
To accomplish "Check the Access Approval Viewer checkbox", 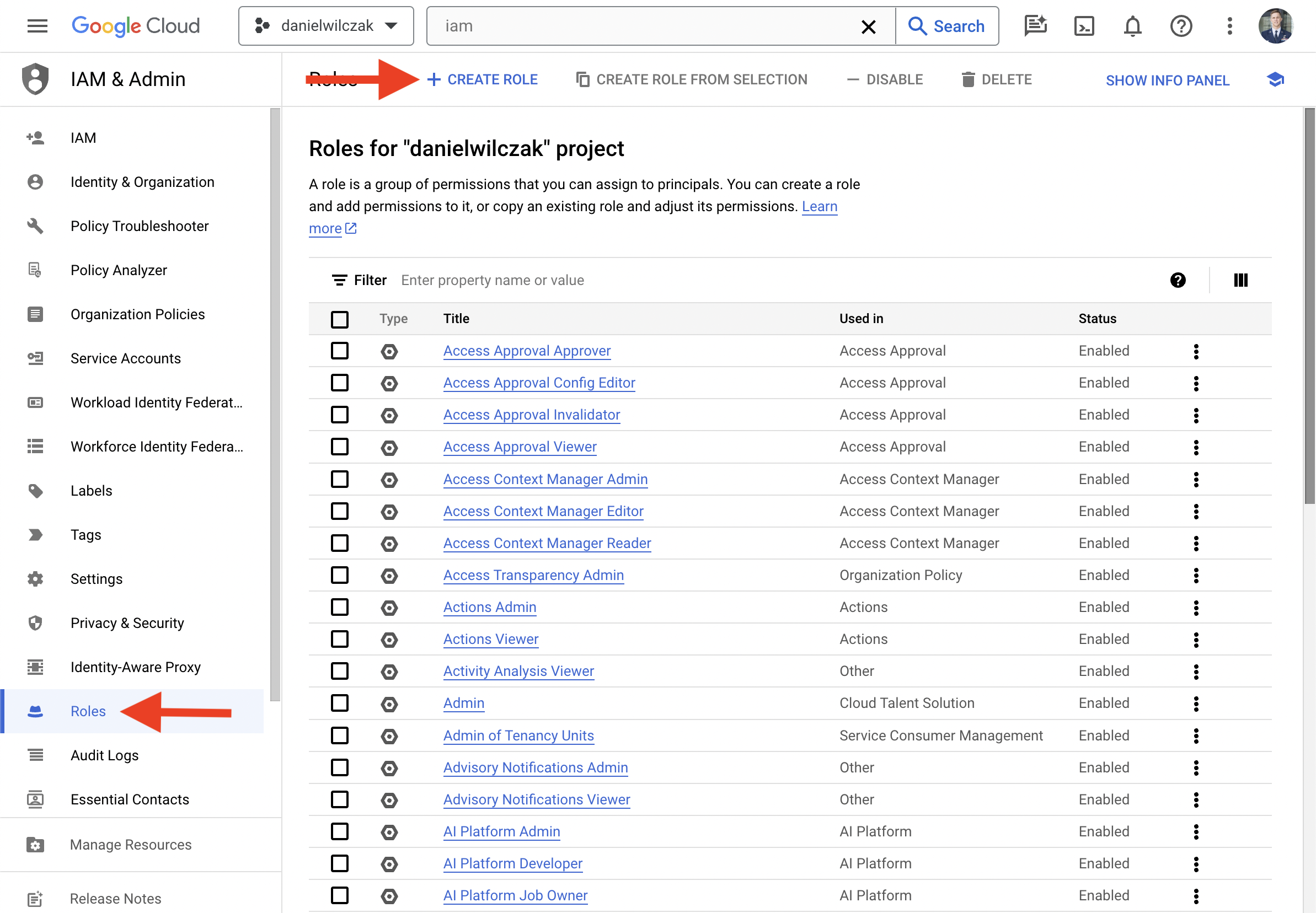I will 340,447.
